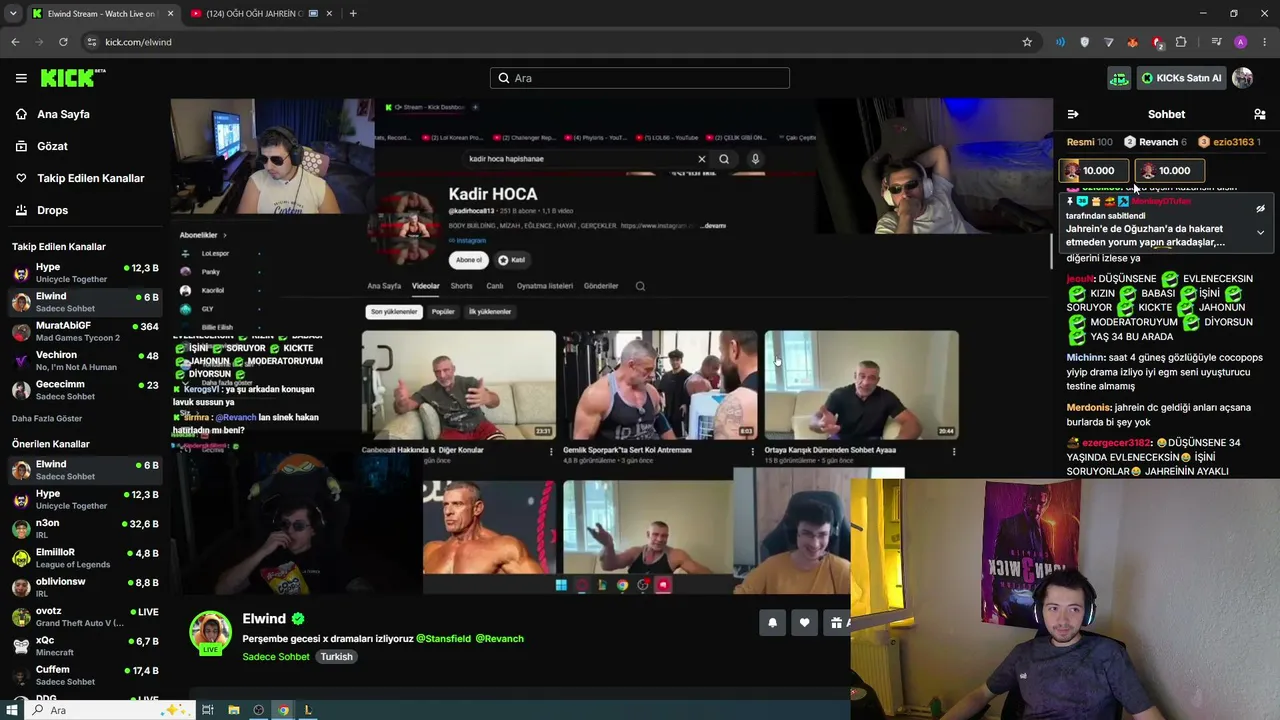Close the YouTube browser tab

pyautogui.click(x=328, y=14)
